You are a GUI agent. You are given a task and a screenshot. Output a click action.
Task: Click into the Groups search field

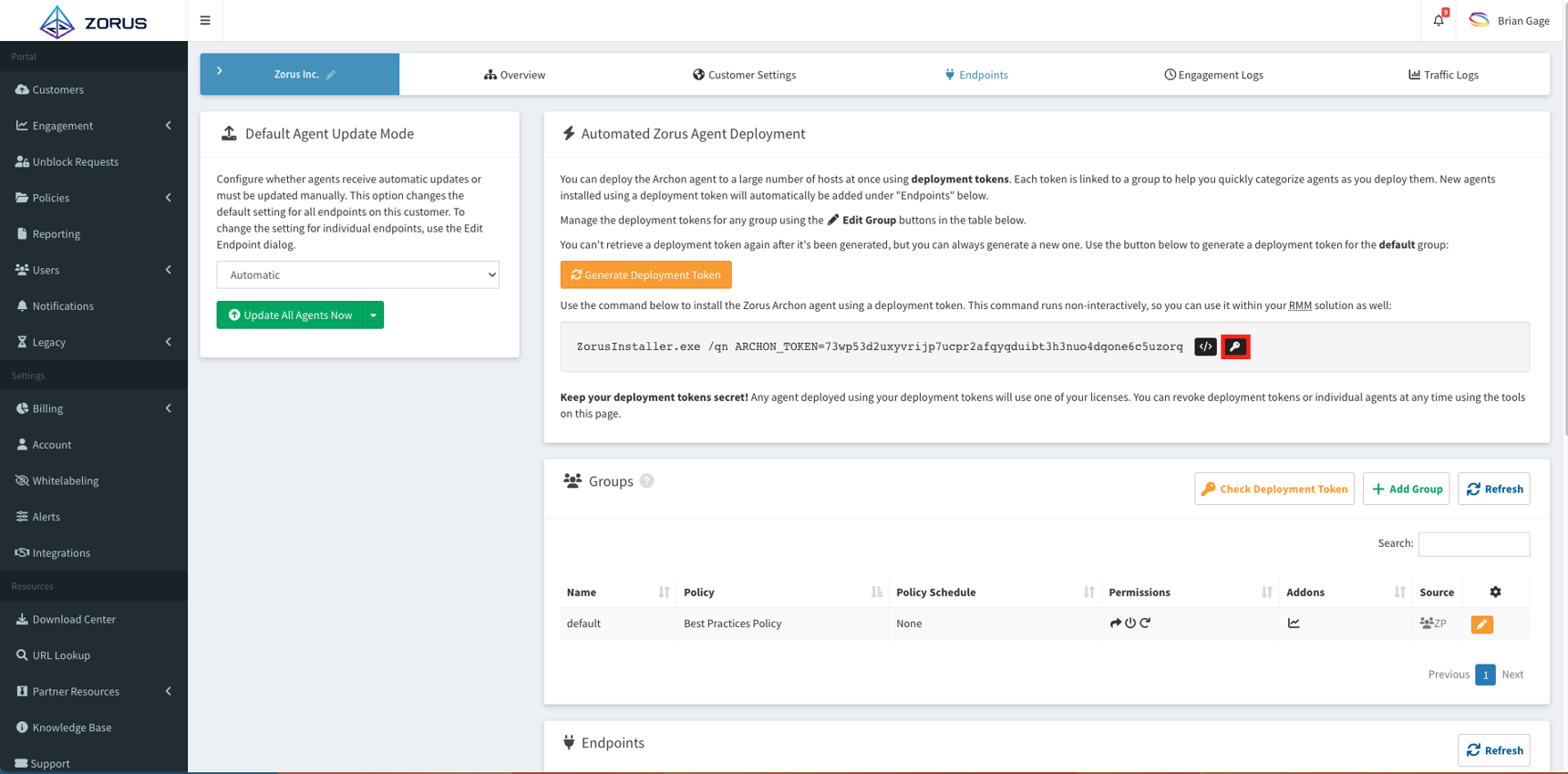coord(1473,543)
